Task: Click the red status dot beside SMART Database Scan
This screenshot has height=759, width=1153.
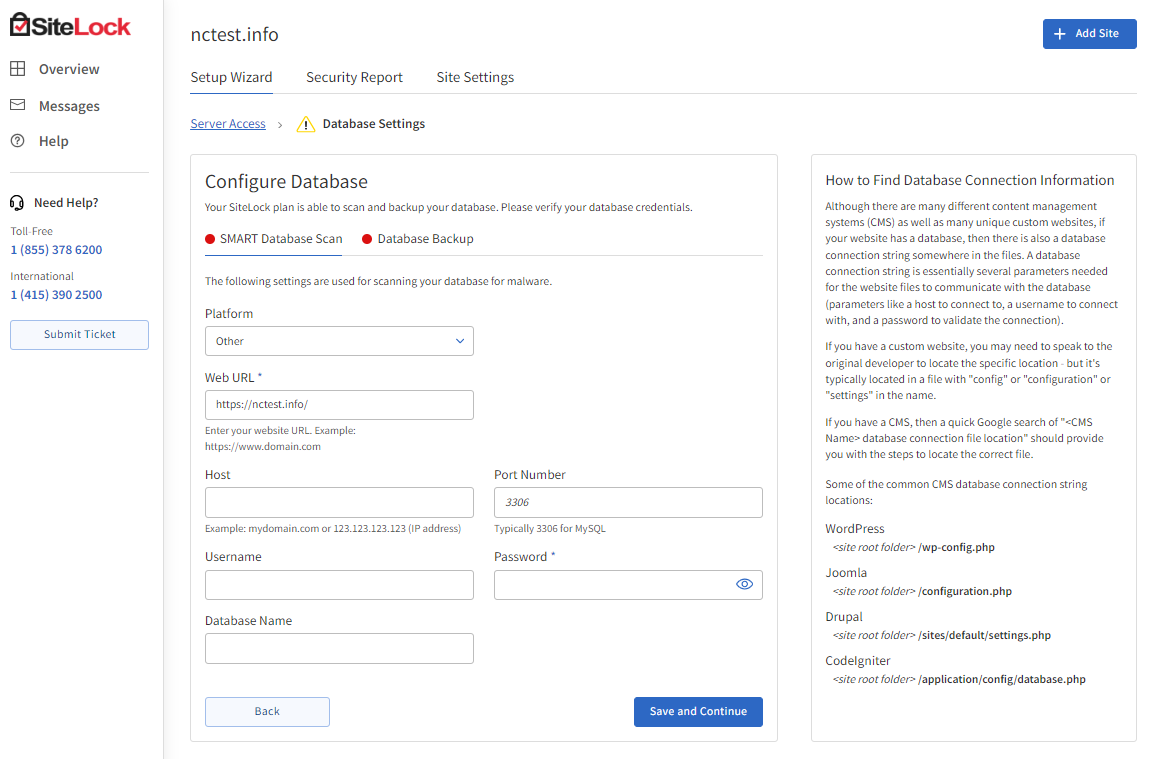Action: point(210,239)
